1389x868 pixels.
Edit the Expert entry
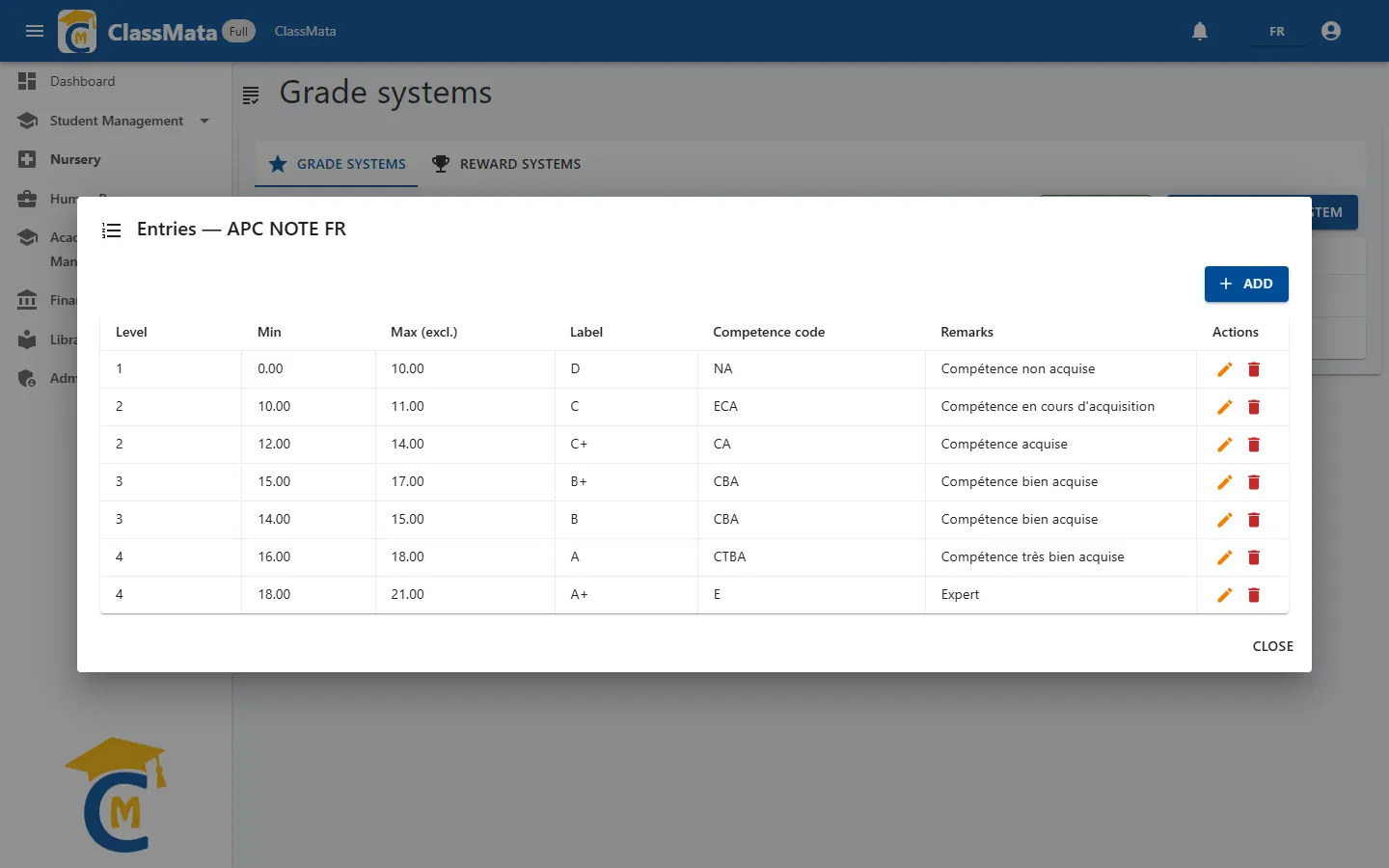(1225, 595)
